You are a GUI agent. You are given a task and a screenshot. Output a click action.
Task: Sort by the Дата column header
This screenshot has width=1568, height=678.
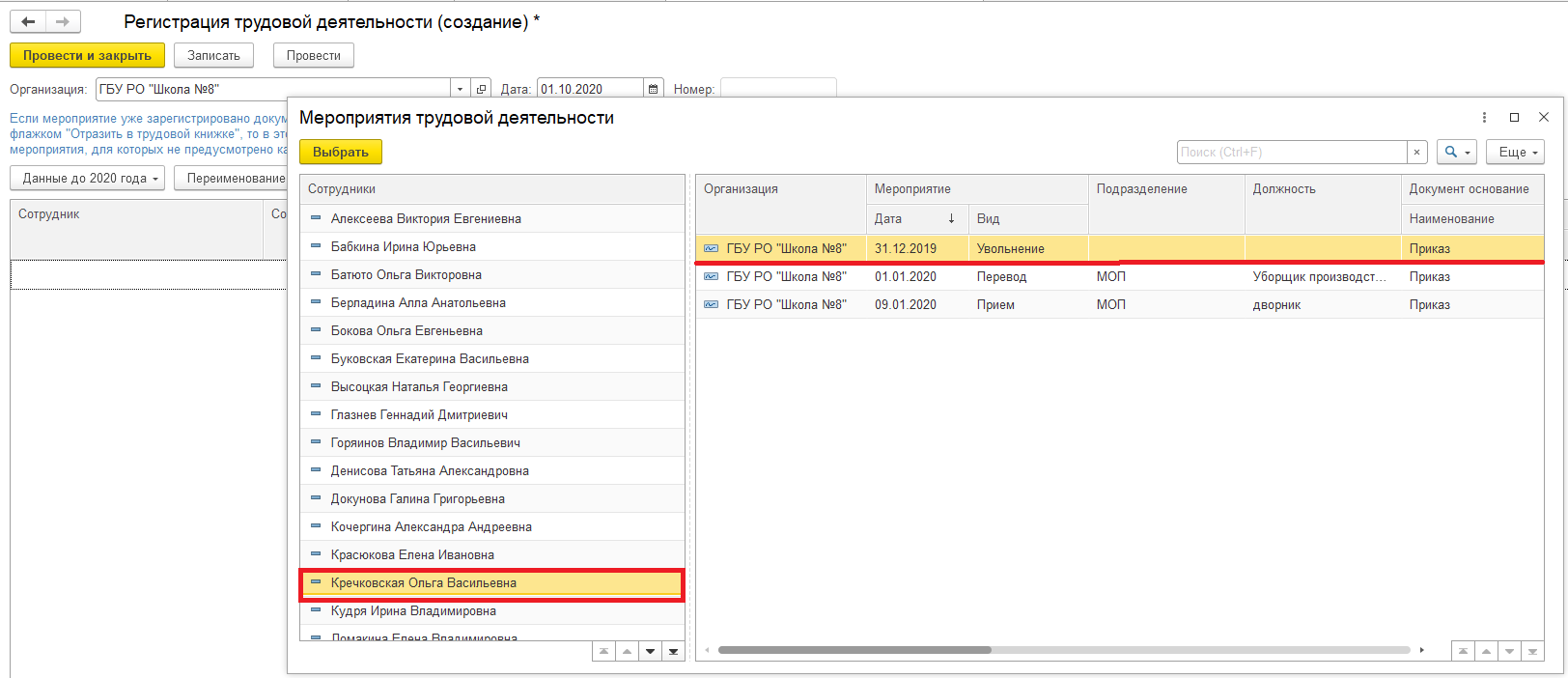[x=917, y=218]
